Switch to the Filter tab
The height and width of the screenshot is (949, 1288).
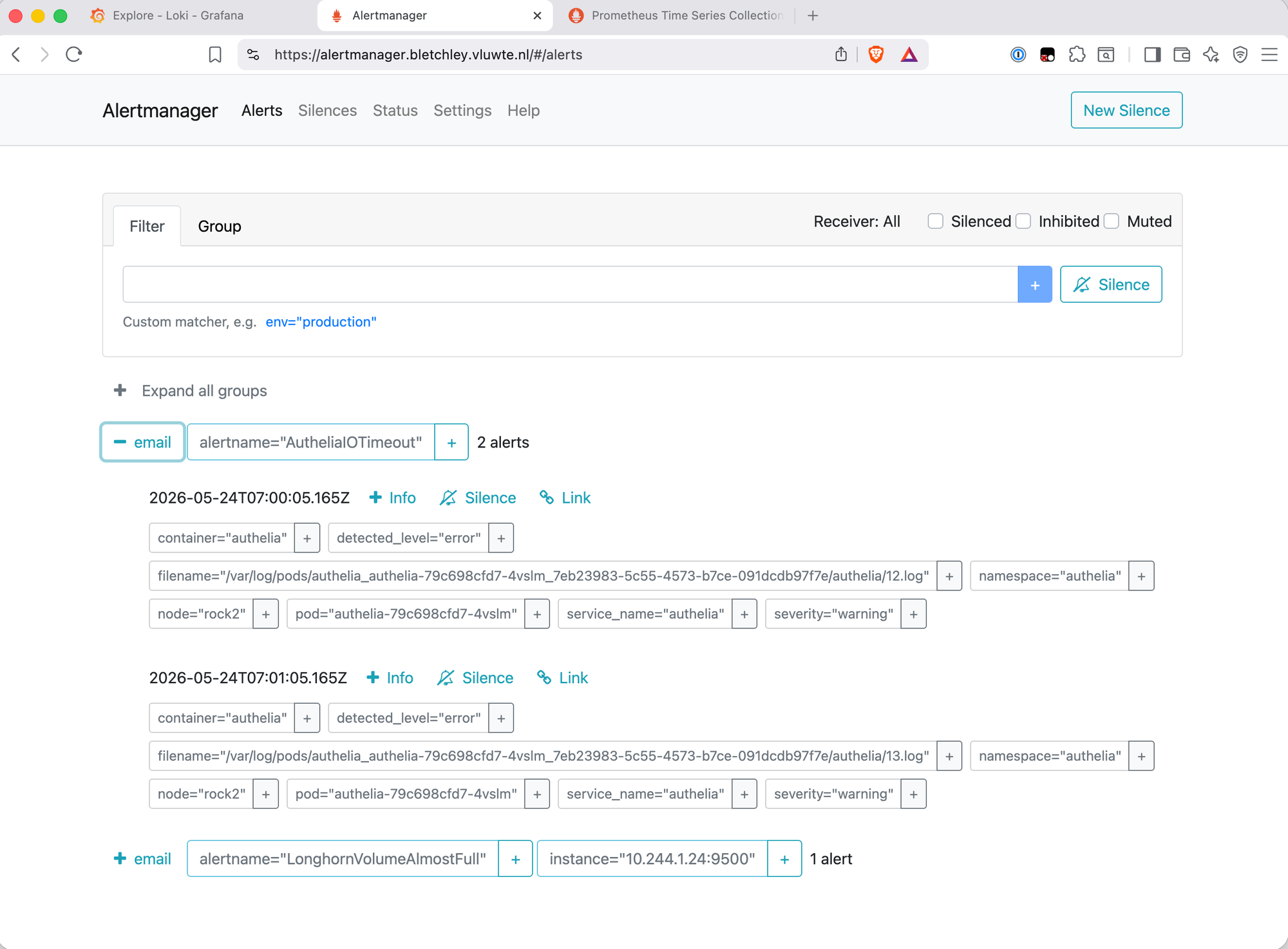pyautogui.click(x=147, y=227)
